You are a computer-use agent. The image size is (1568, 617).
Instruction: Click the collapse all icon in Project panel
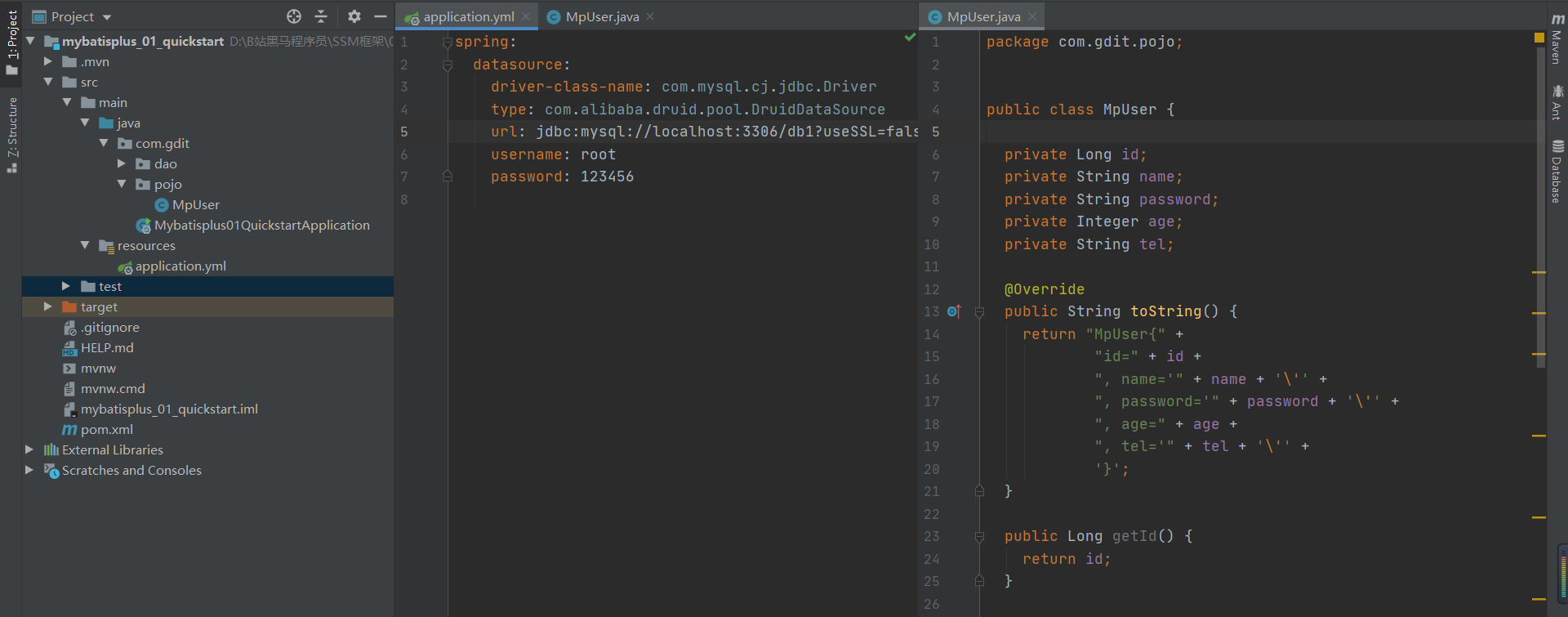coord(321,16)
